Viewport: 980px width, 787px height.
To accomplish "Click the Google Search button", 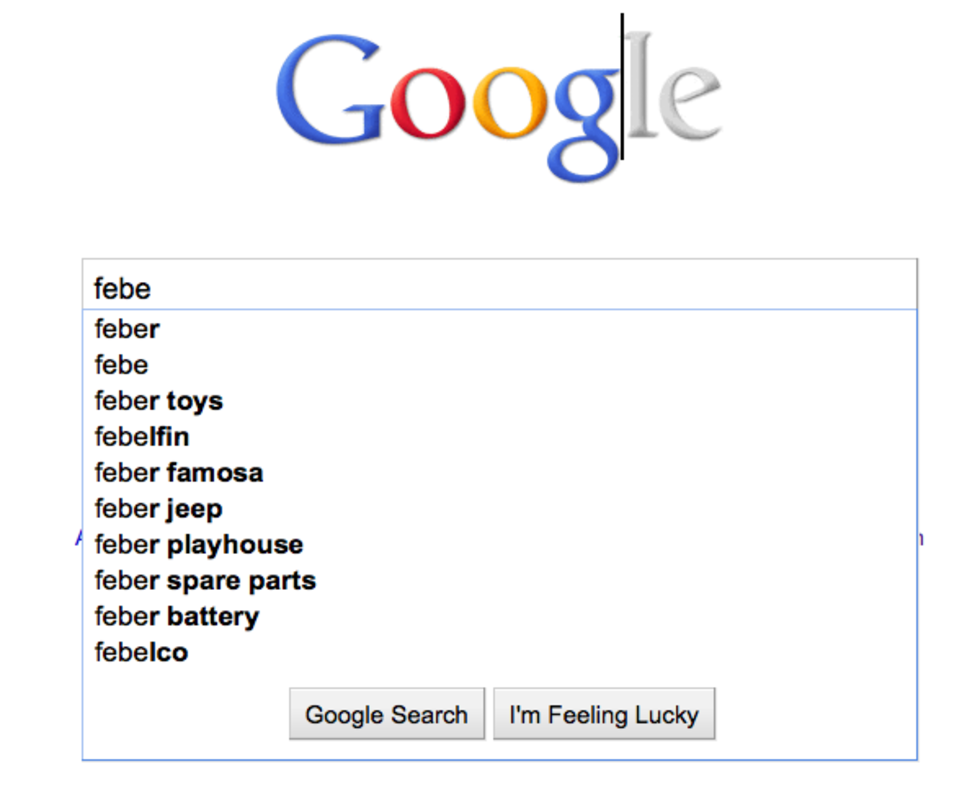I will tap(386, 714).
